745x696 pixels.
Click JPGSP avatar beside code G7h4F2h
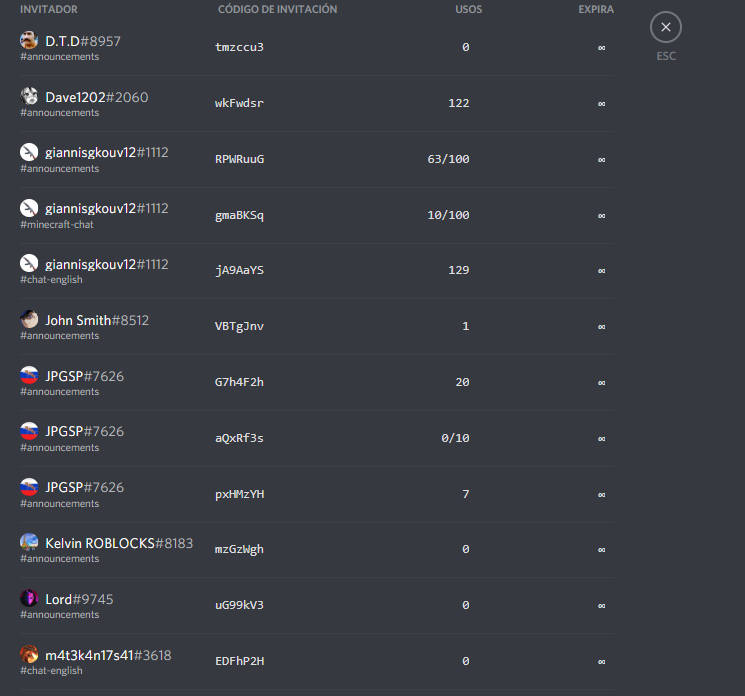(x=29, y=375)
